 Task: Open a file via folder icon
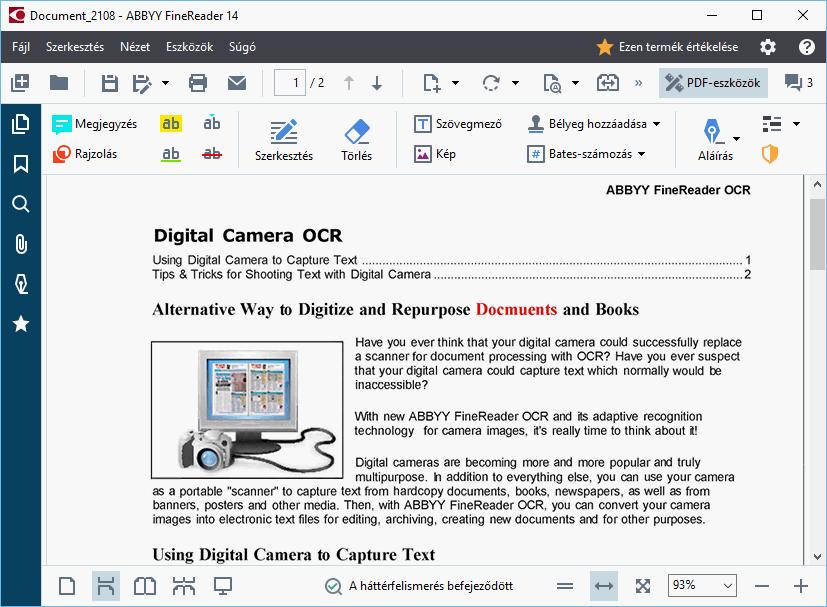pos(59,83)
